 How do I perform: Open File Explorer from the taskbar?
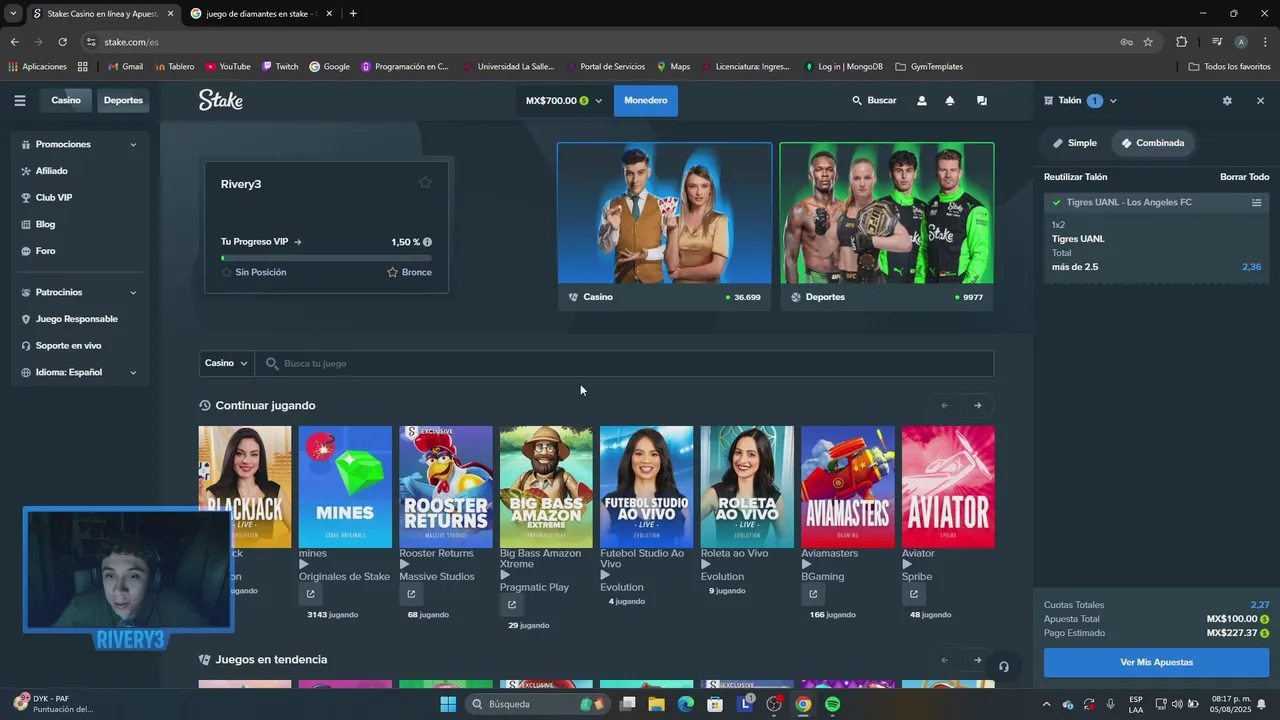656,704
